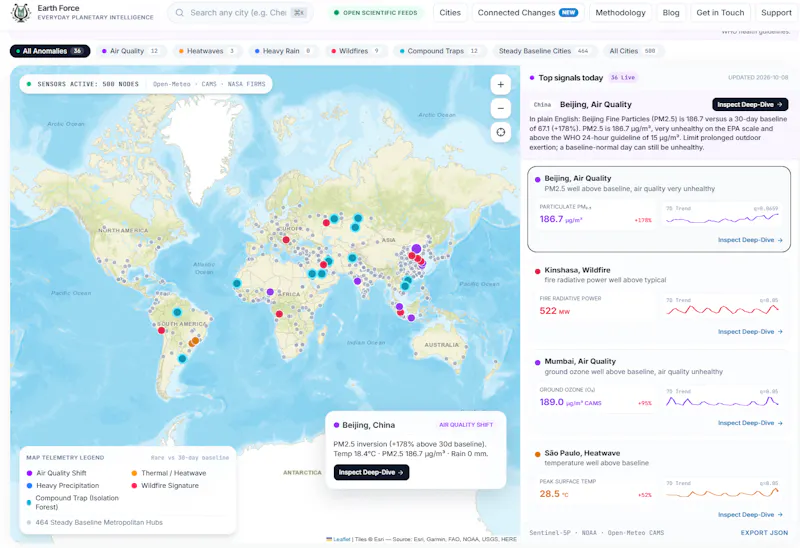Zoom out the map with minus button
Viewport: 800px width, 548px height.
[501, 108]
